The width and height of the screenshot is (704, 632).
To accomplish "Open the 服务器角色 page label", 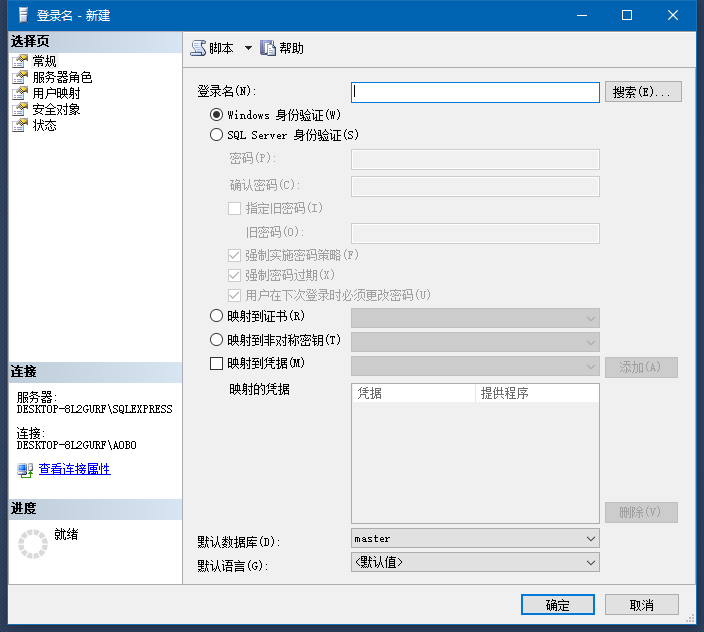I will [x=62, y=77].
